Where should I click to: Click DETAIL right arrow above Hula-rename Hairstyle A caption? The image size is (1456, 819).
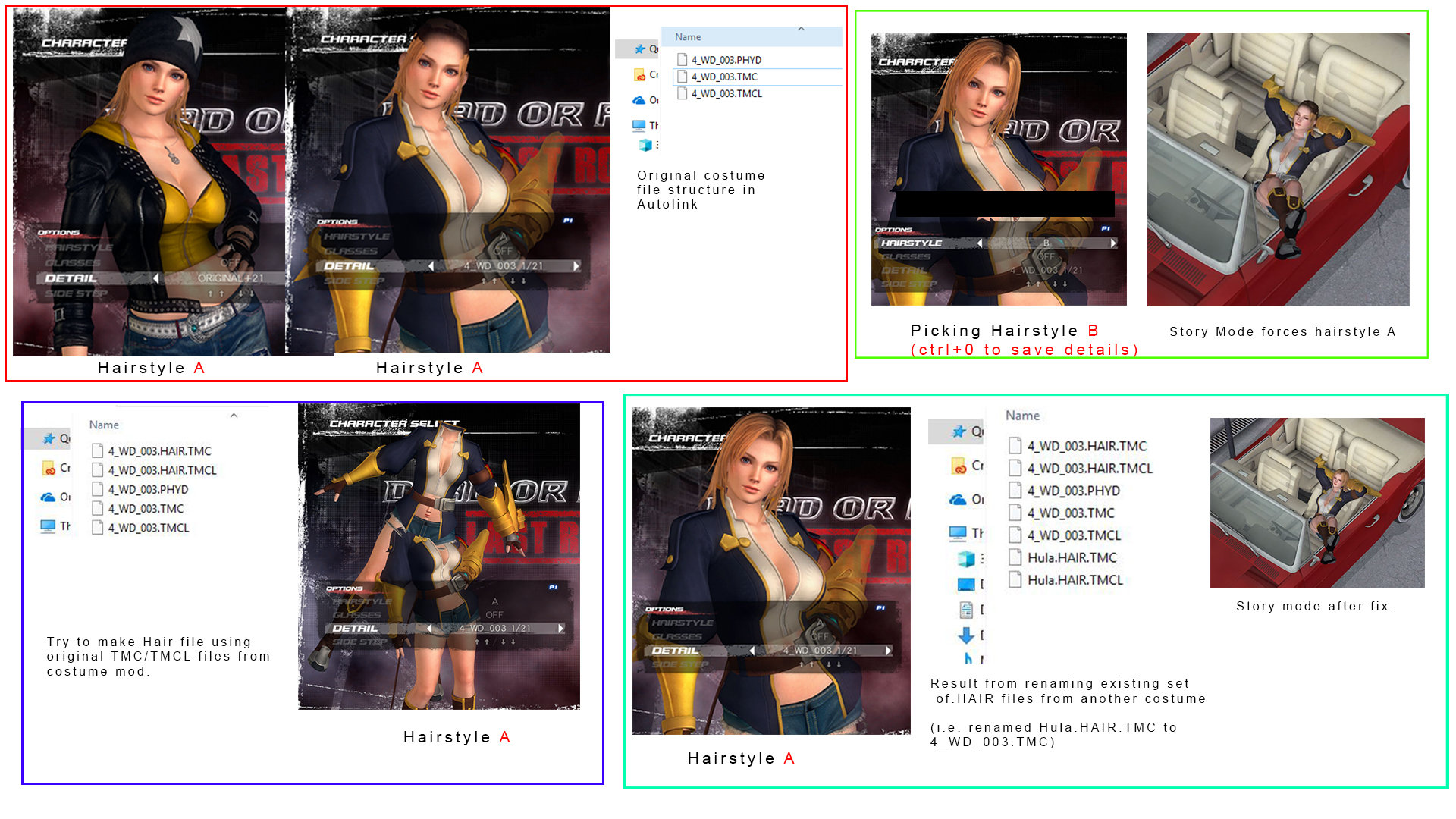[x=888, y=651]
